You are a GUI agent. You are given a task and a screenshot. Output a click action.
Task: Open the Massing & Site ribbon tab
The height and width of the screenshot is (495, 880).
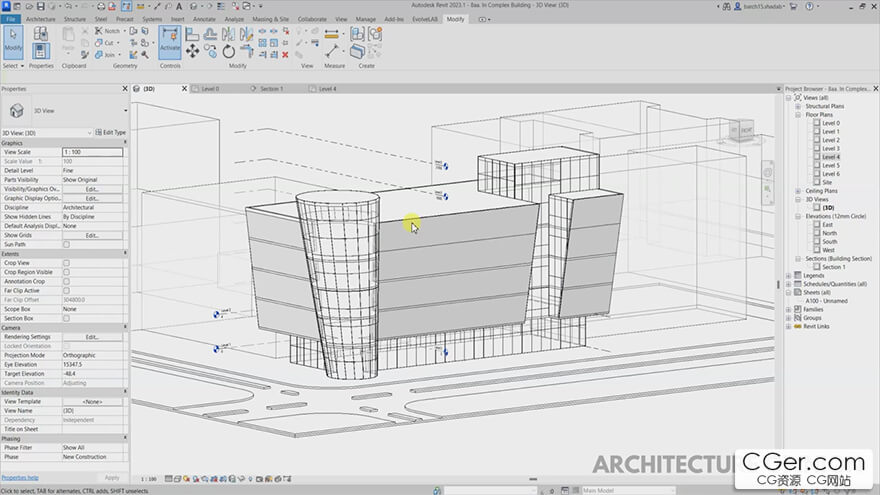tap(271, 19)
